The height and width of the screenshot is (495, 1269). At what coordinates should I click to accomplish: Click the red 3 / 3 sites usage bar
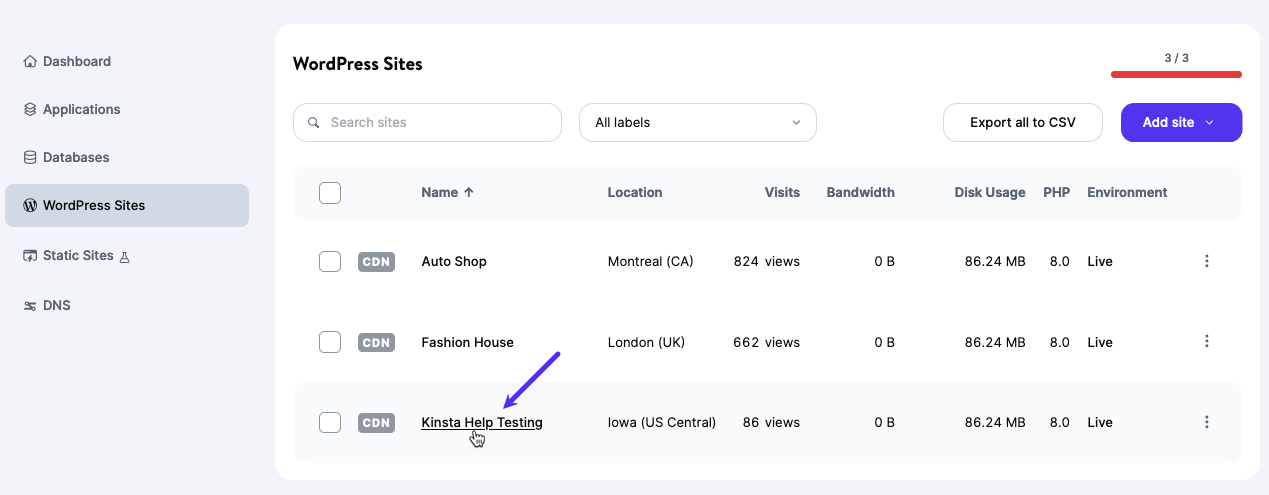pos(1176,74)
